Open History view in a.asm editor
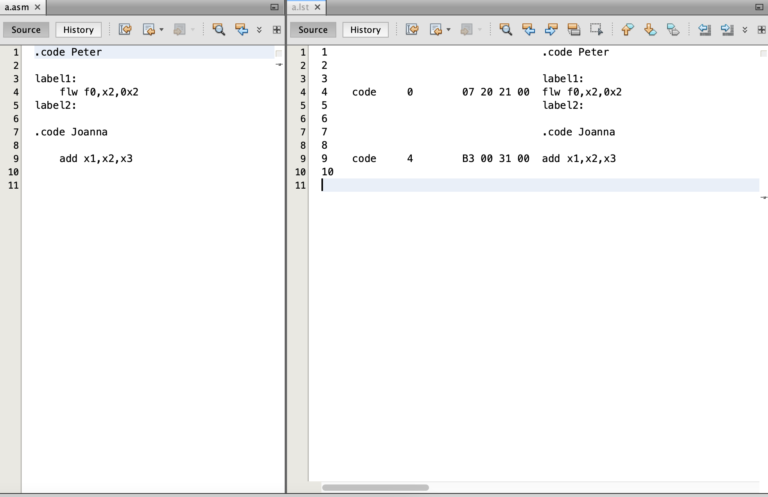This screenshot has height=497, width=768. [x=78, y=29]
